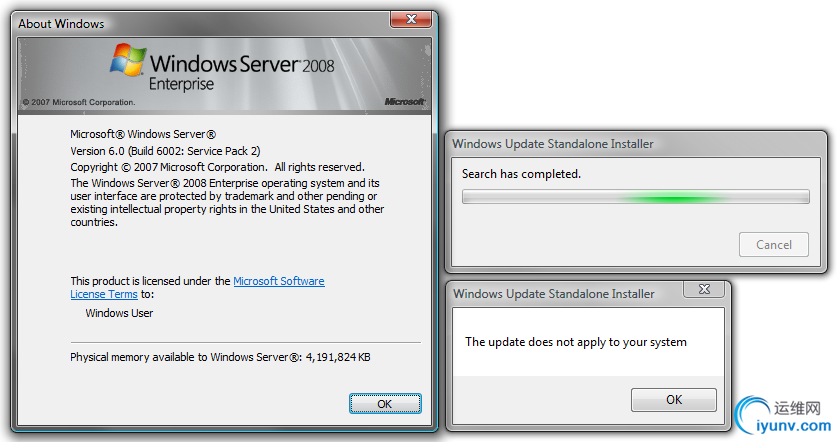Click OK on the update does not apply message
Screen dimensions: 837x442
click(x=674, y=399)
